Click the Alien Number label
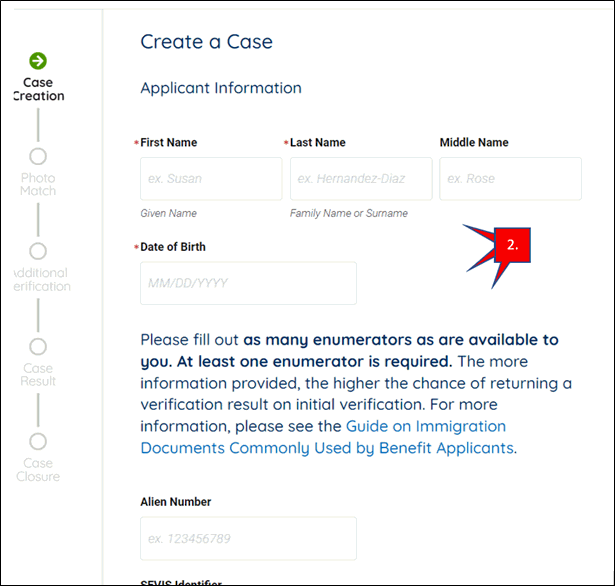The image size is (615, 586). 176,502
